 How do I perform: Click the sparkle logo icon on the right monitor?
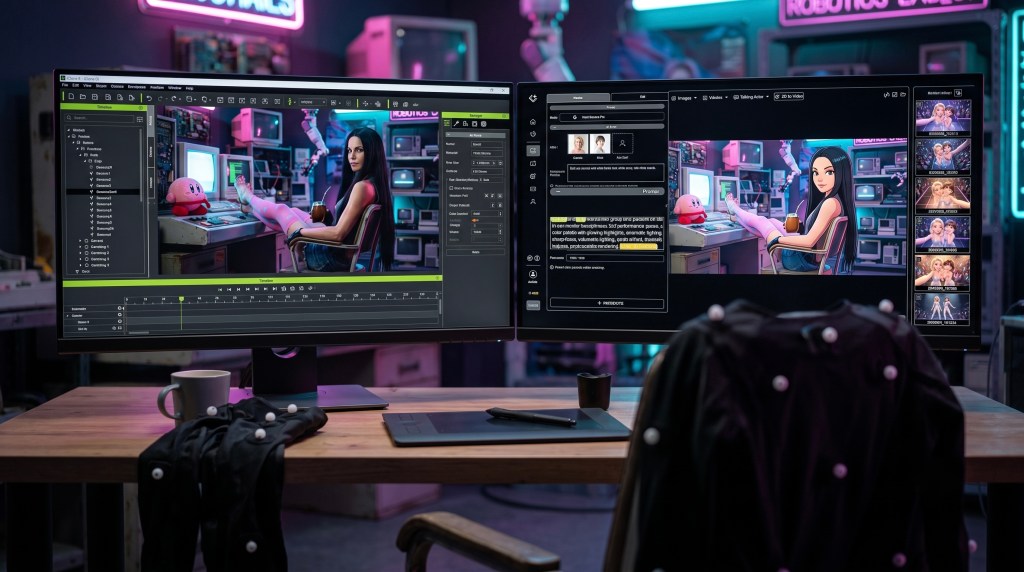point(533,98)
